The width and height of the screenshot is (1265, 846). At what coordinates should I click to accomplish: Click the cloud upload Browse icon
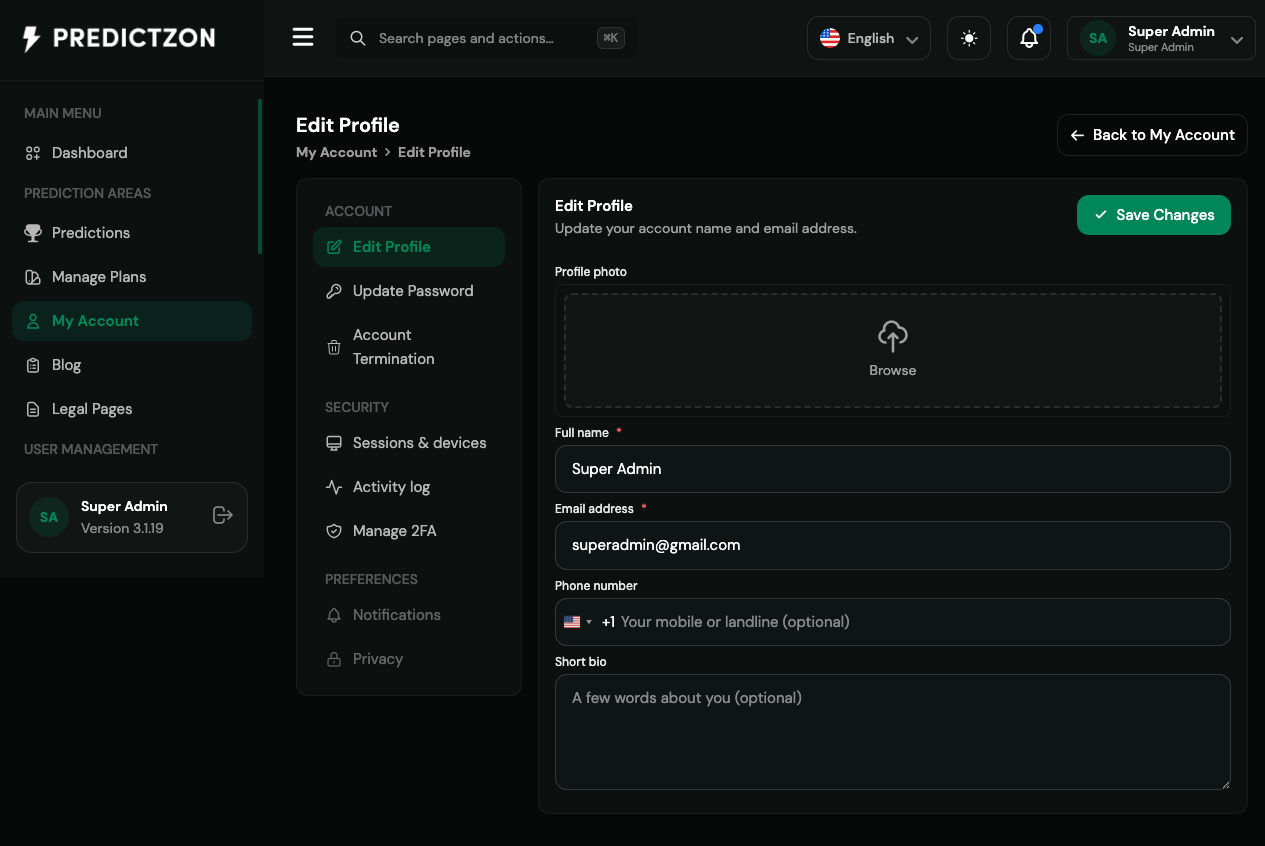pyautogui.click(x=893, y=336)
